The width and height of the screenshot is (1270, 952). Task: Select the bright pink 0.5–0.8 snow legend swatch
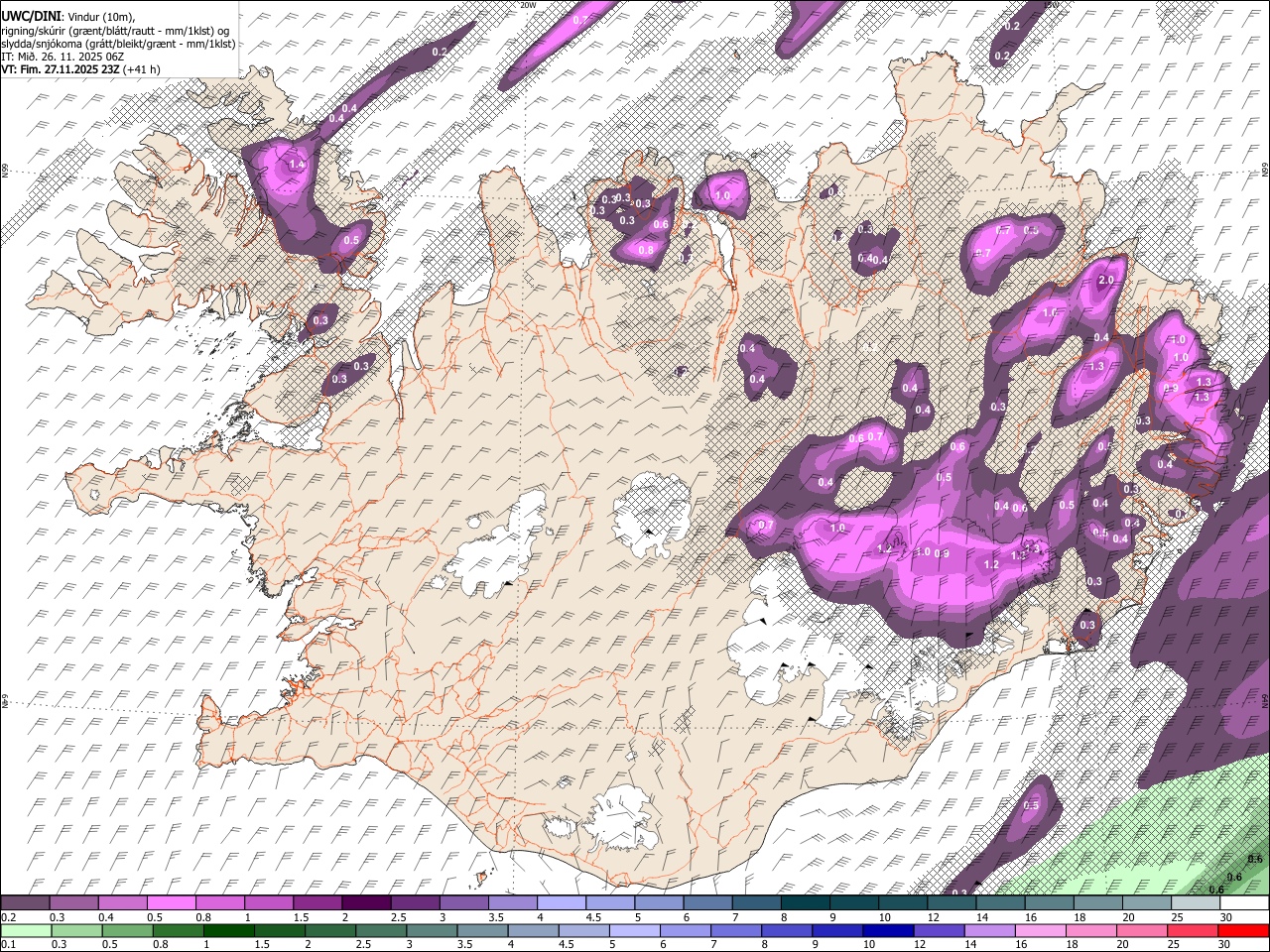click(x=171, y=903)
